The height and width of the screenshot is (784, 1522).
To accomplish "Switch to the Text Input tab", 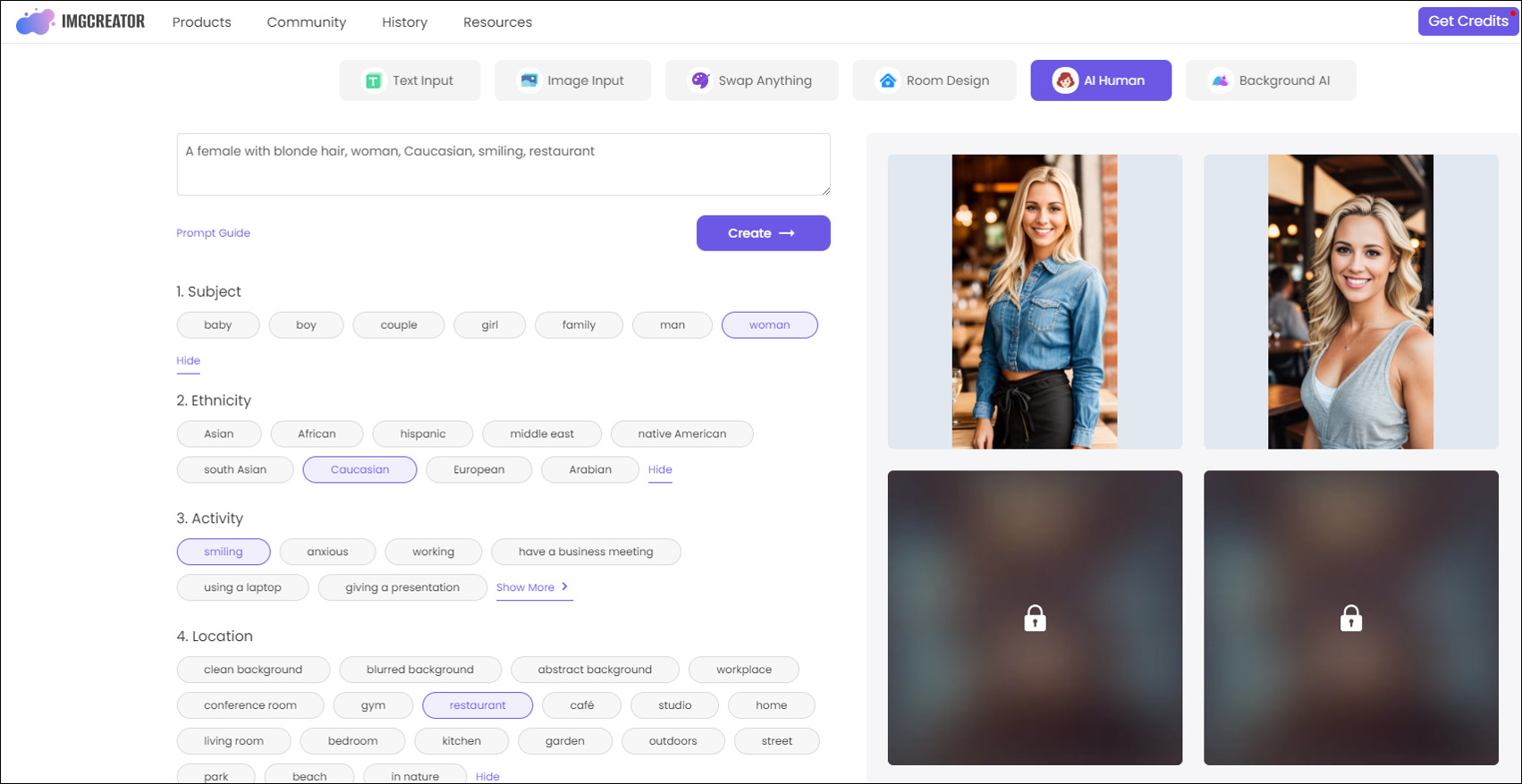I will click(x=410, y=80).
